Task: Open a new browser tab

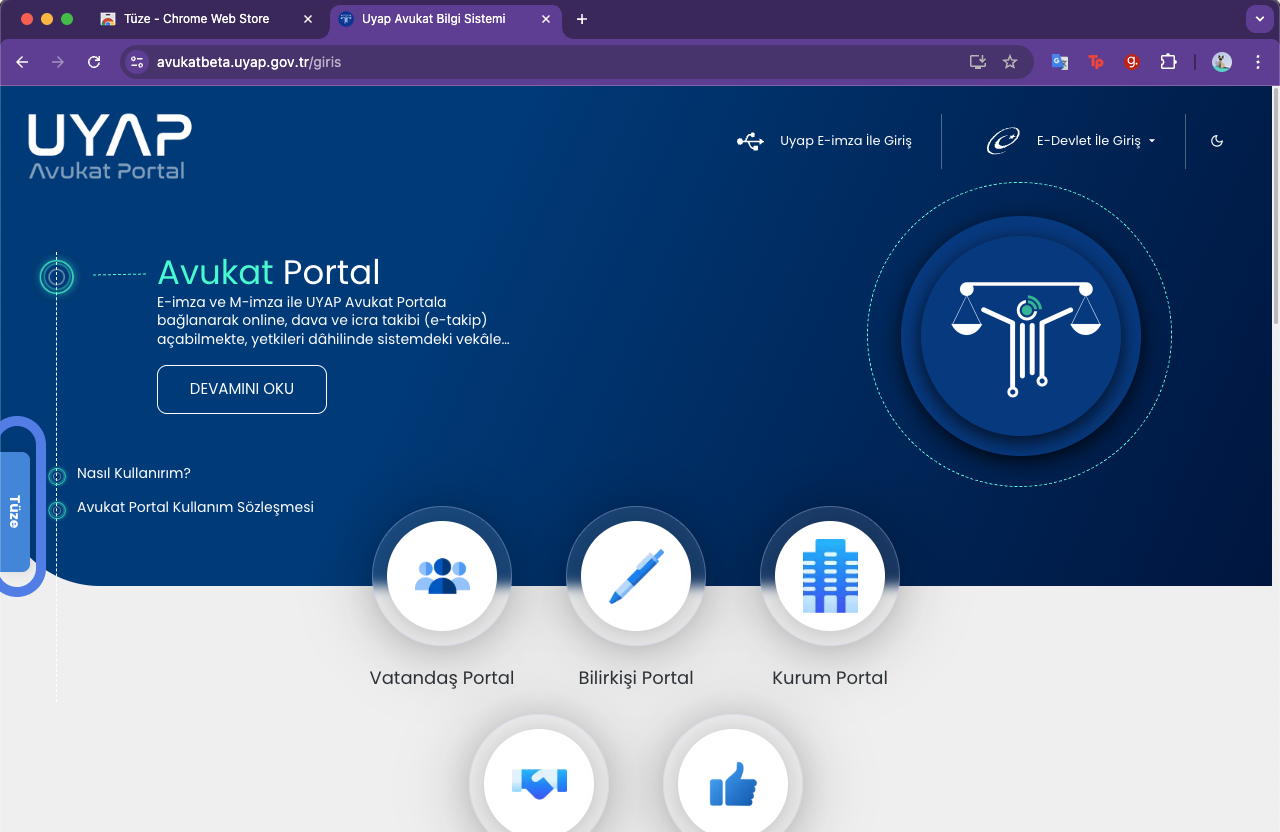Action: point(582,19)
